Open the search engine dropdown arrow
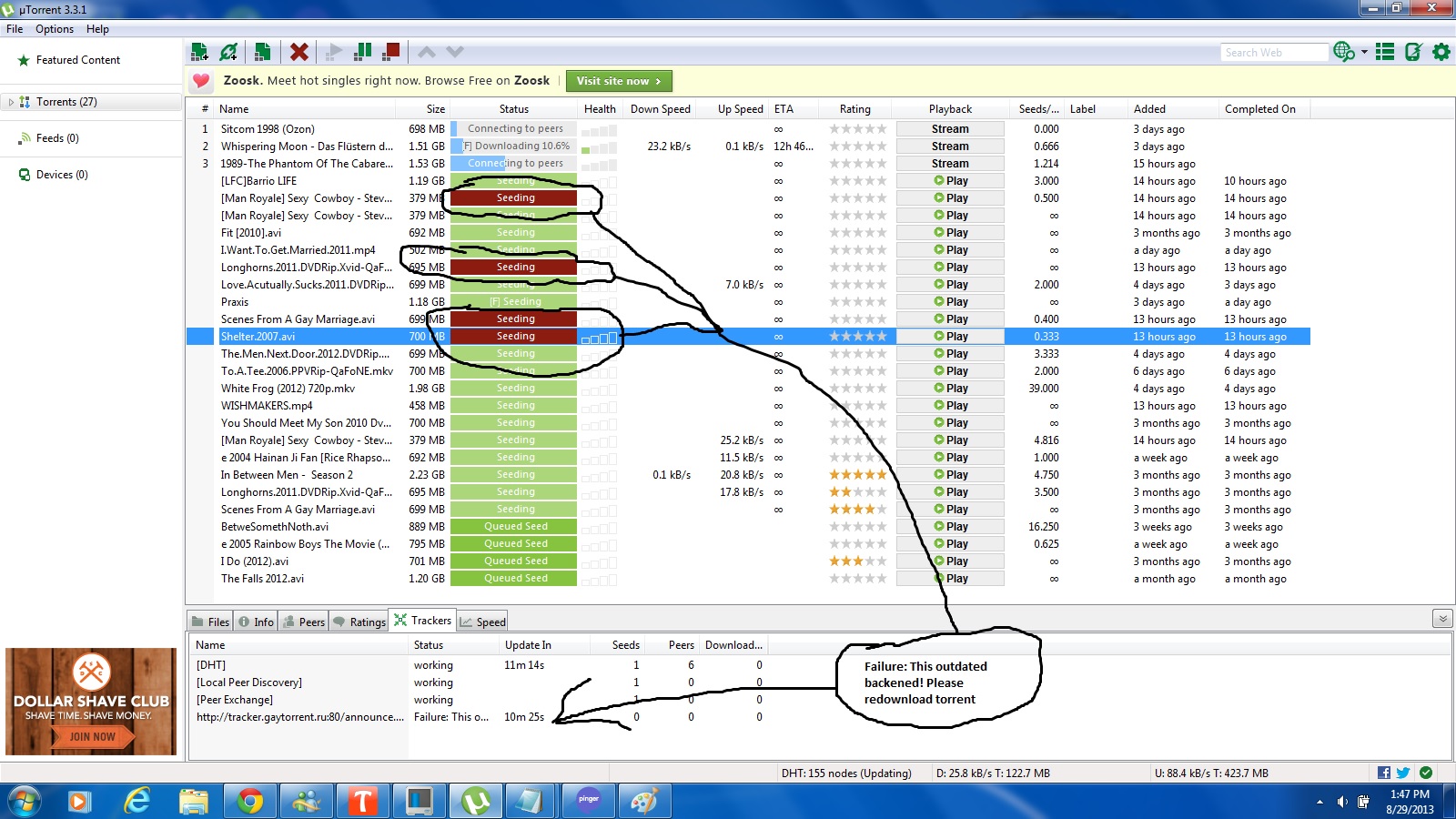 pos(1364,53)
